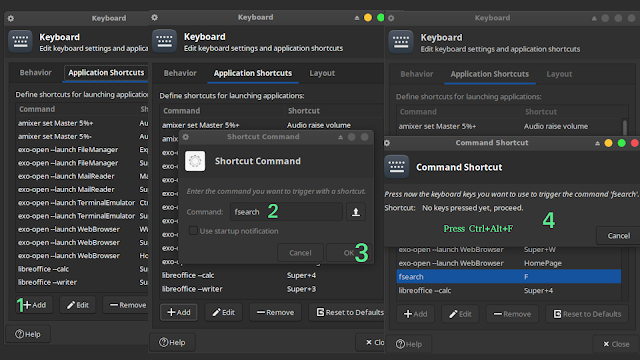Click the scrollbar in right Keyboard window shortcut list
The image size is (640, 360).
624,127
